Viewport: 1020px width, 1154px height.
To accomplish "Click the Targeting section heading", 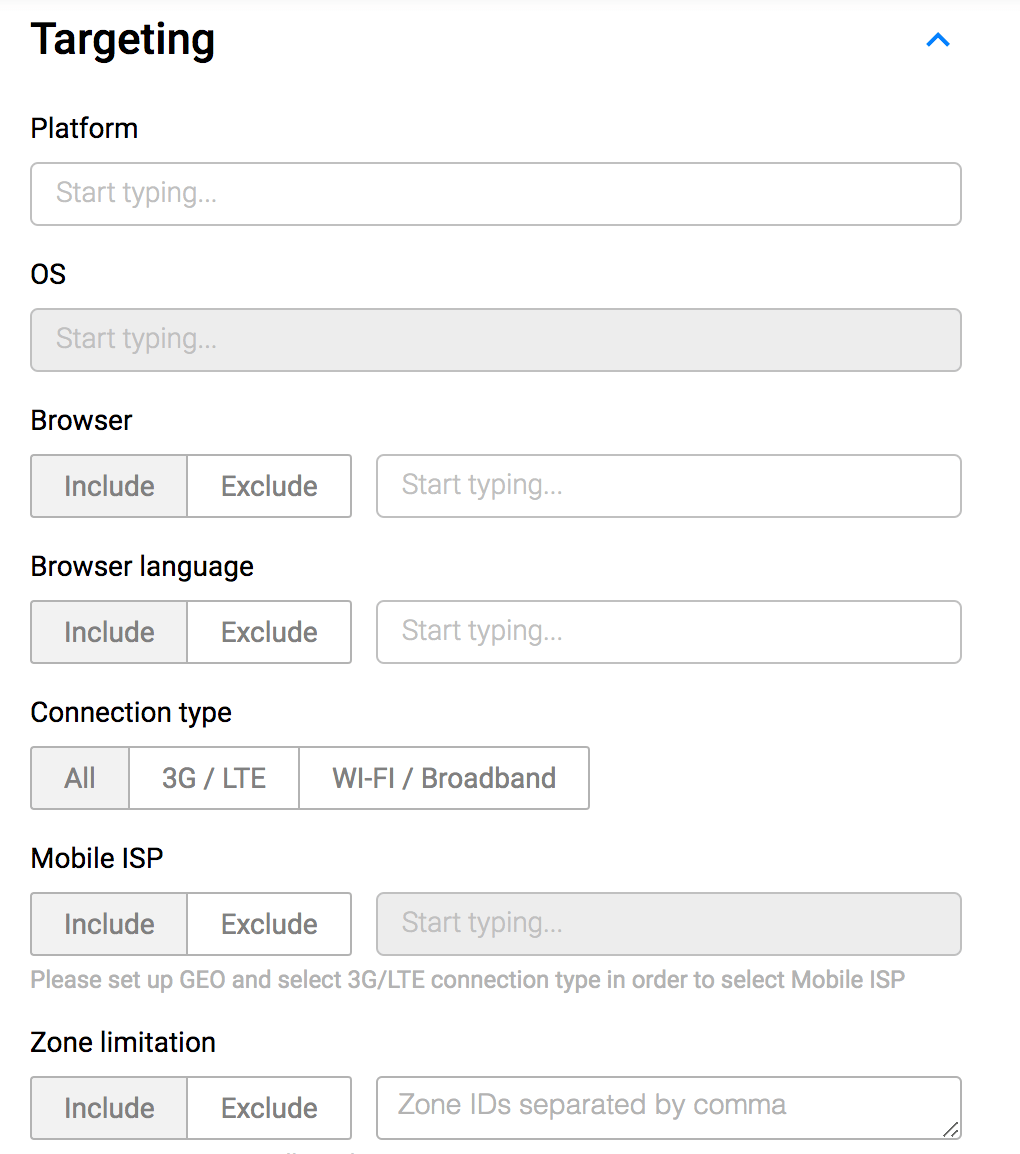I will click(122, 40).
